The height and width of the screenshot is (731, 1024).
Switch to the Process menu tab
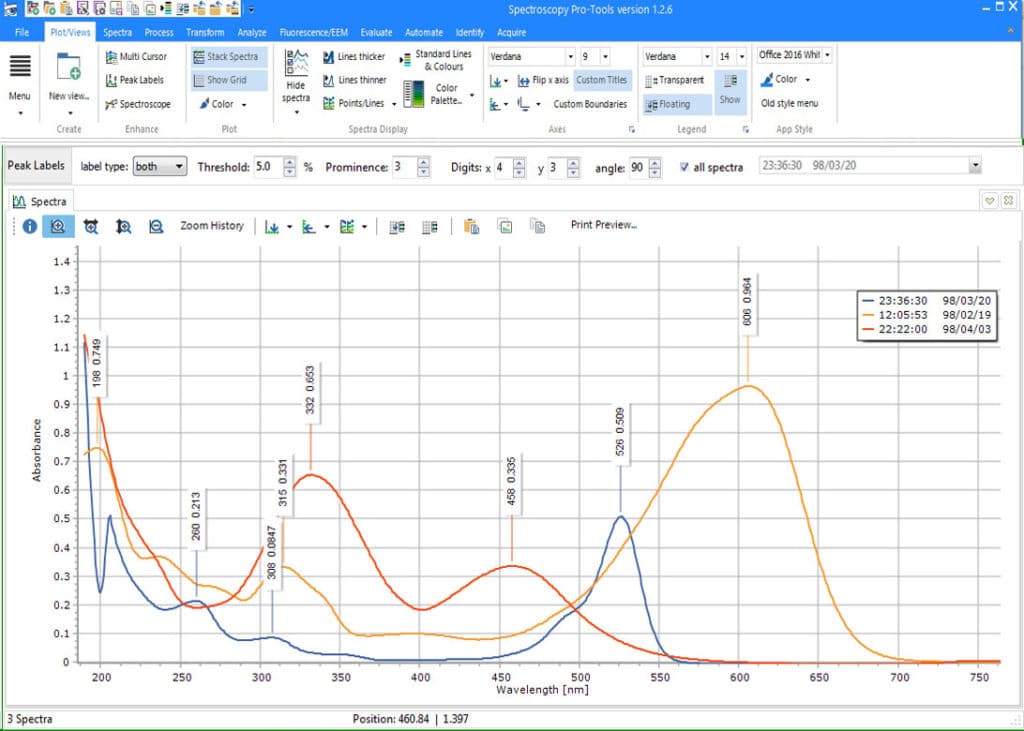tap(158, 31)
